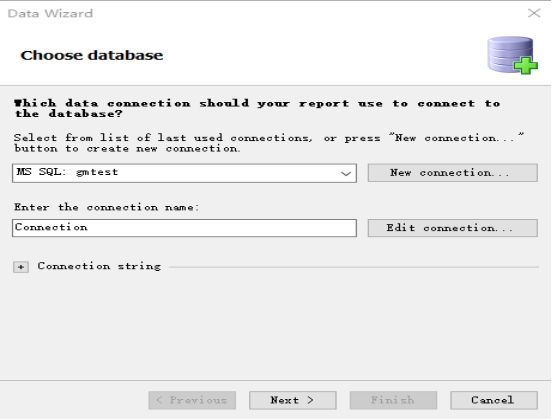
Task: Go to the next wizard step
Action: (x=293, y=400)
